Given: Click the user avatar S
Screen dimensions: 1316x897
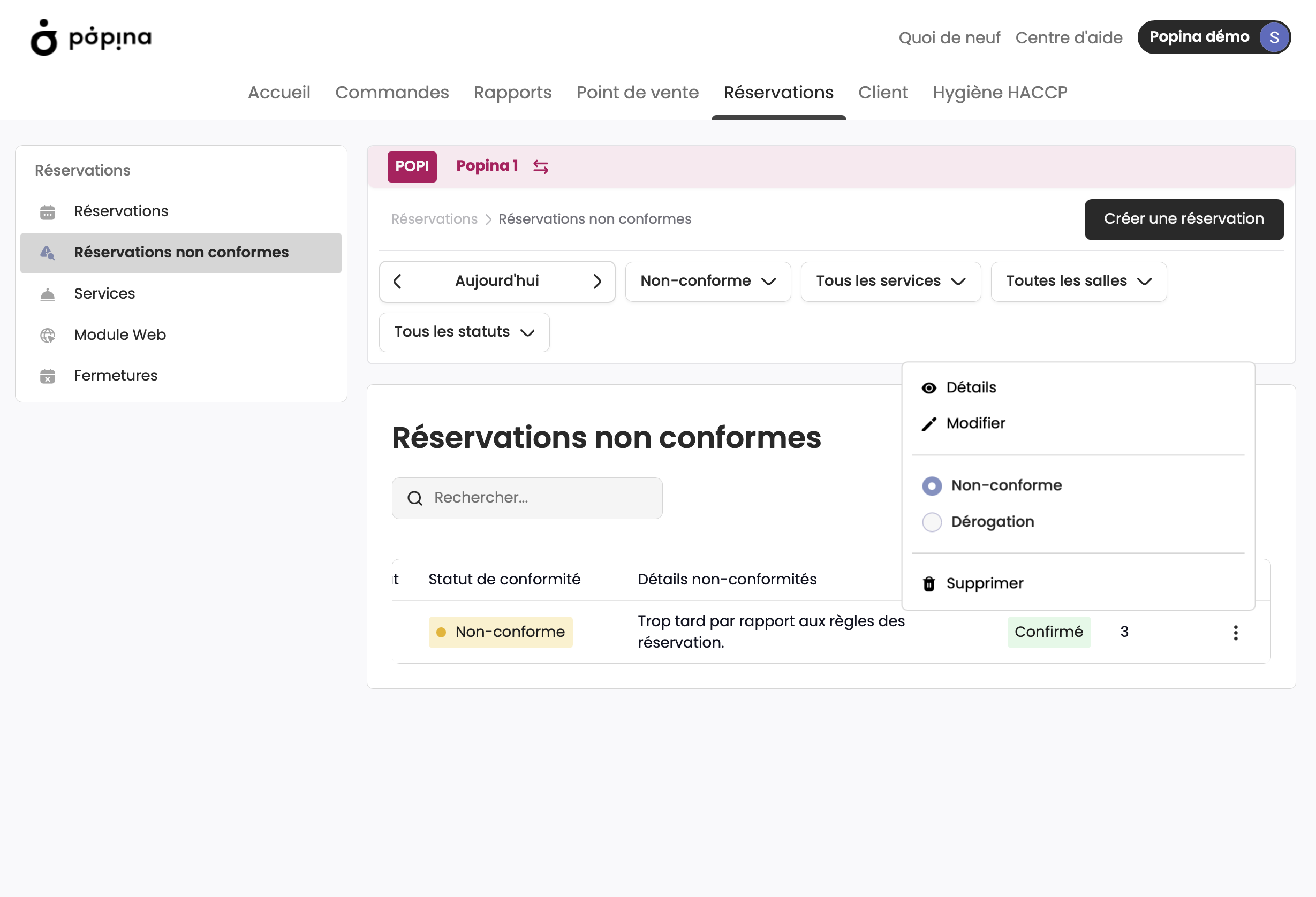Looking at the screenshot, I should click(1274, 37).
